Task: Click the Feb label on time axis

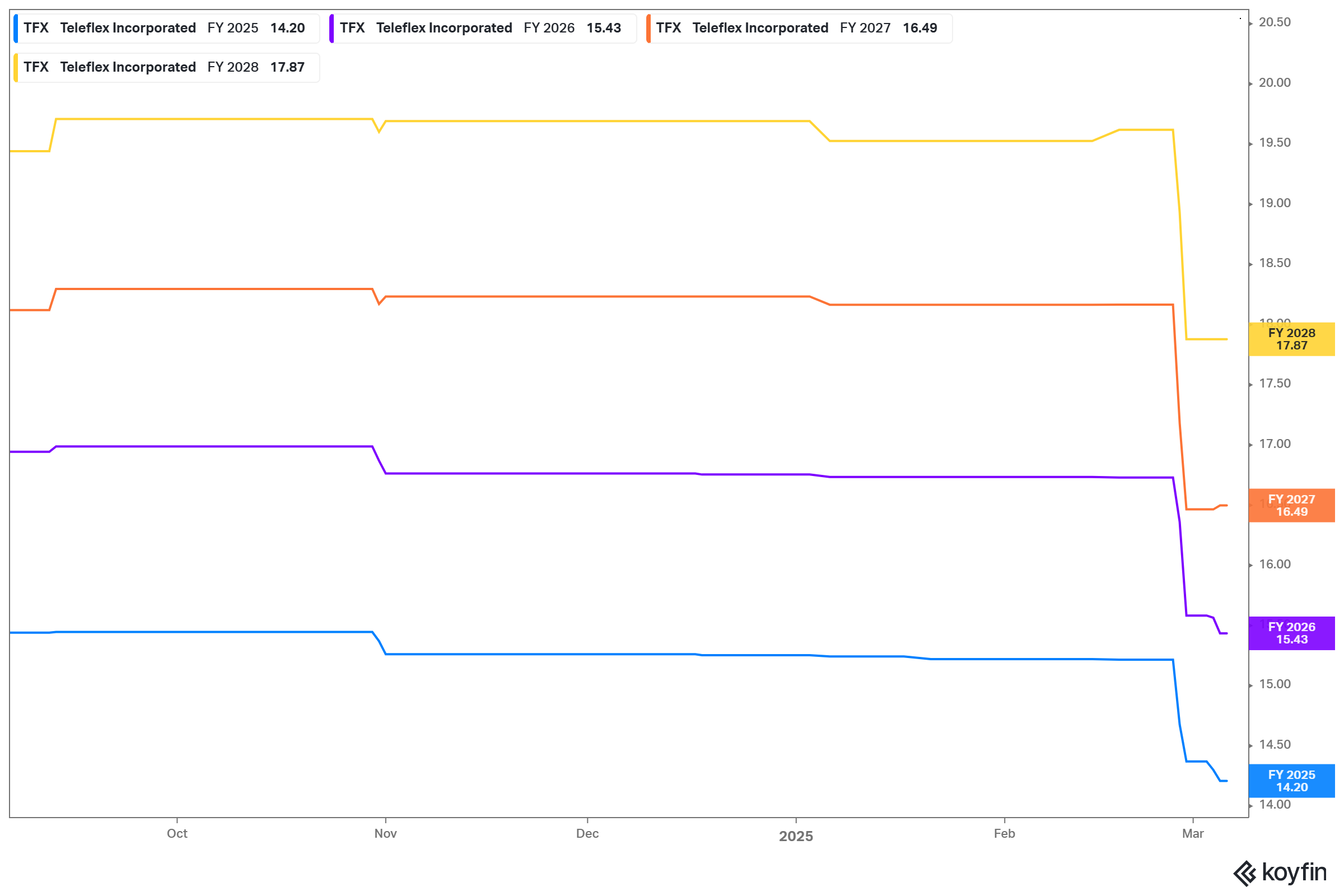Action: [1005, 834]
